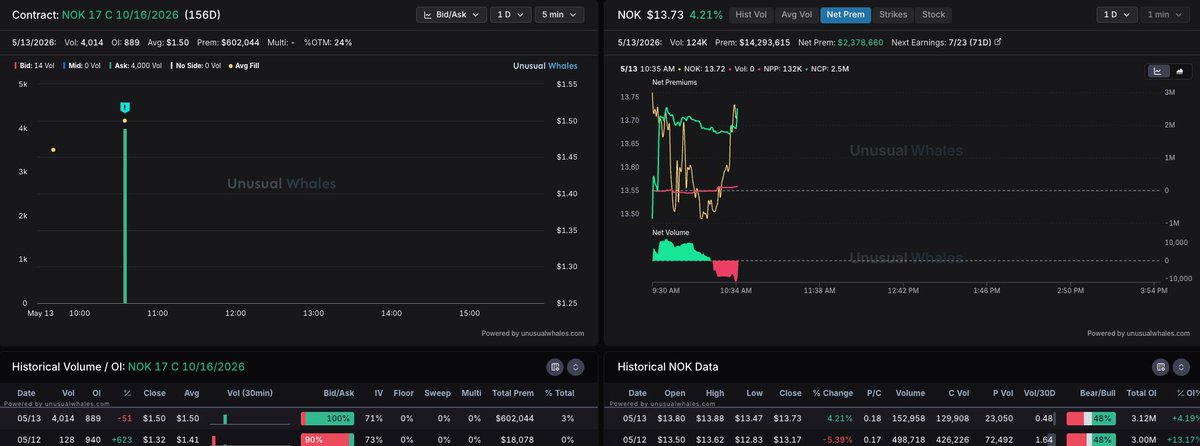This screenshot has width=1200, height=446.
Task: Switch NOK chart to line chart view icon
Action: pyautogui.click(x=1157, y=71)
